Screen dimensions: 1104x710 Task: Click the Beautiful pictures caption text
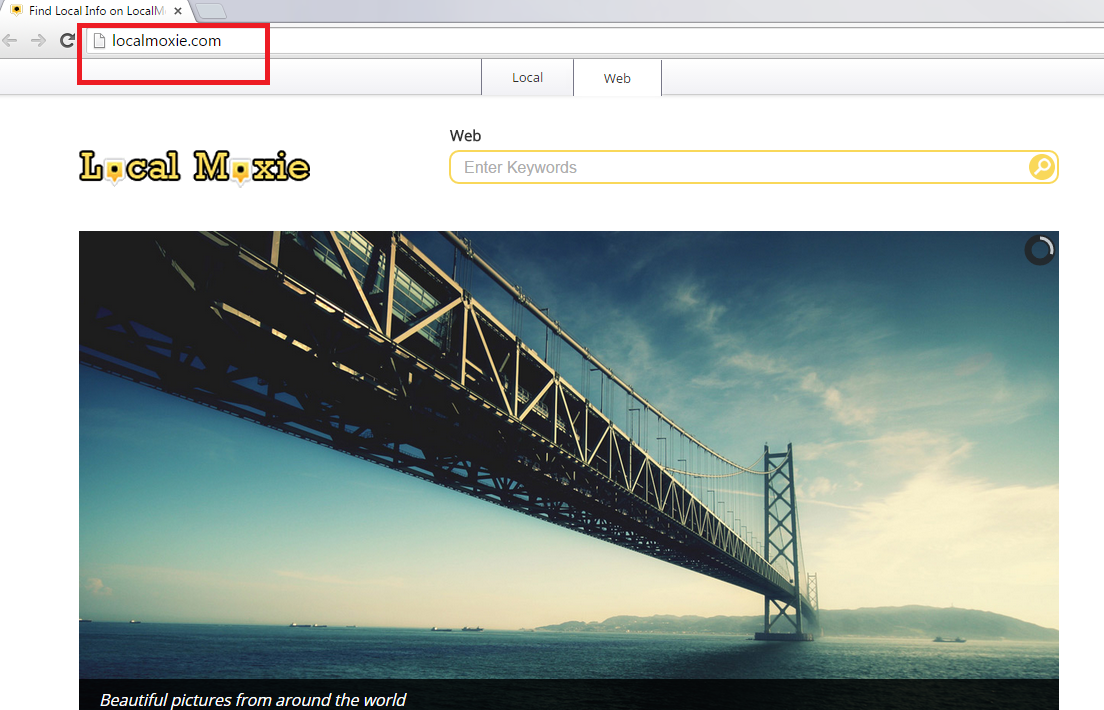(x=253, y=699)
